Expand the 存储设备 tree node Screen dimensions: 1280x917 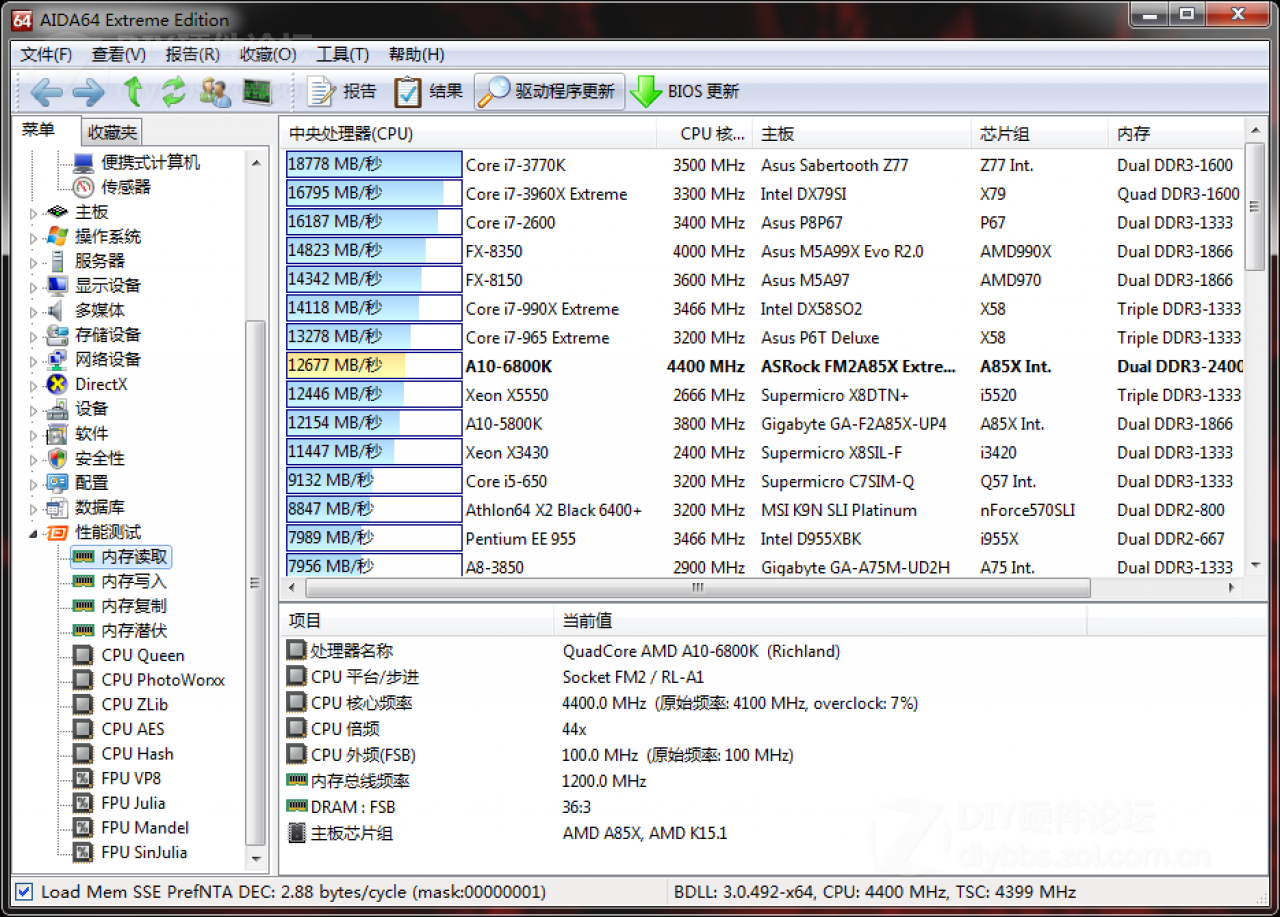click(x=33, y=335)
